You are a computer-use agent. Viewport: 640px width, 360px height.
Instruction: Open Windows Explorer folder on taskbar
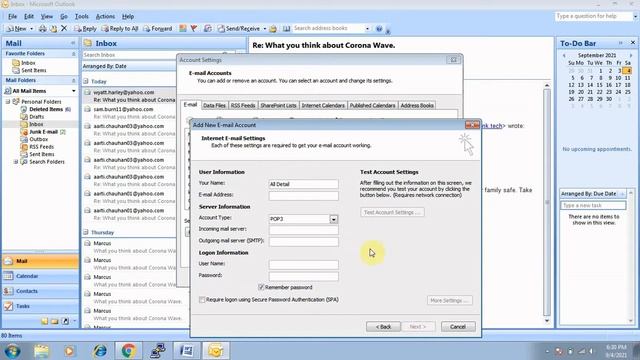click(x=41, y=351)
